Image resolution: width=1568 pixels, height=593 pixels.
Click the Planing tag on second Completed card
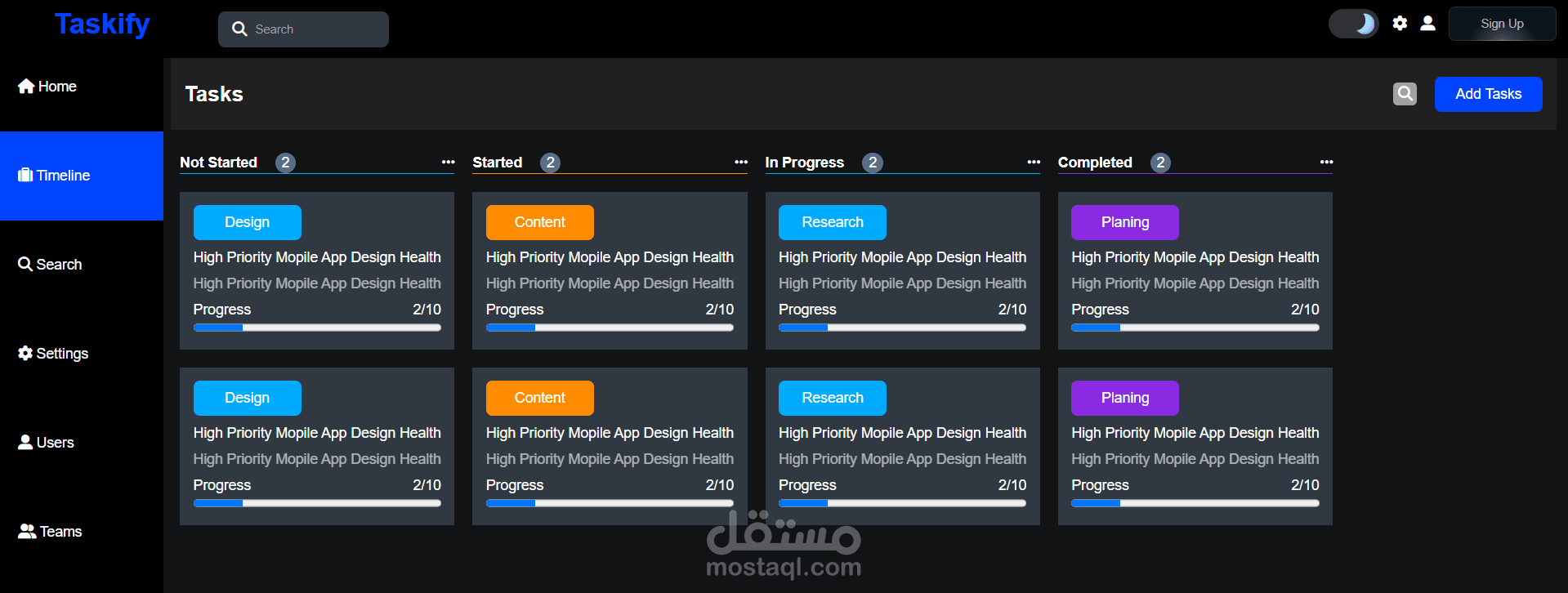click(x=1124, y=398)
